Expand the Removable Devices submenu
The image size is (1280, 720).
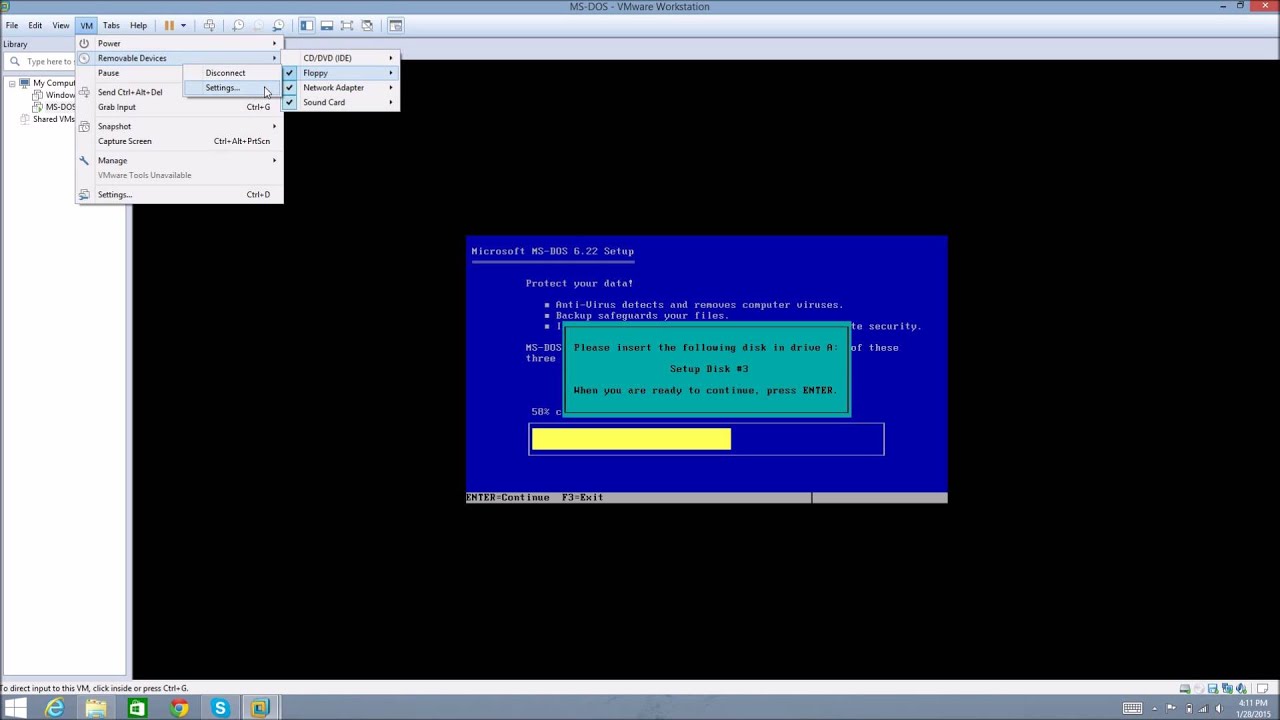pos(180,58)
